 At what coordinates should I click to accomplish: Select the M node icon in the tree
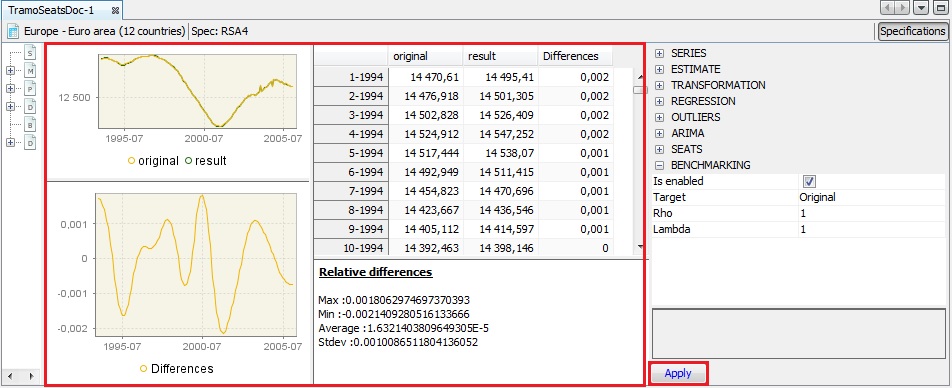pyautogui.click(x=30, y=71)
